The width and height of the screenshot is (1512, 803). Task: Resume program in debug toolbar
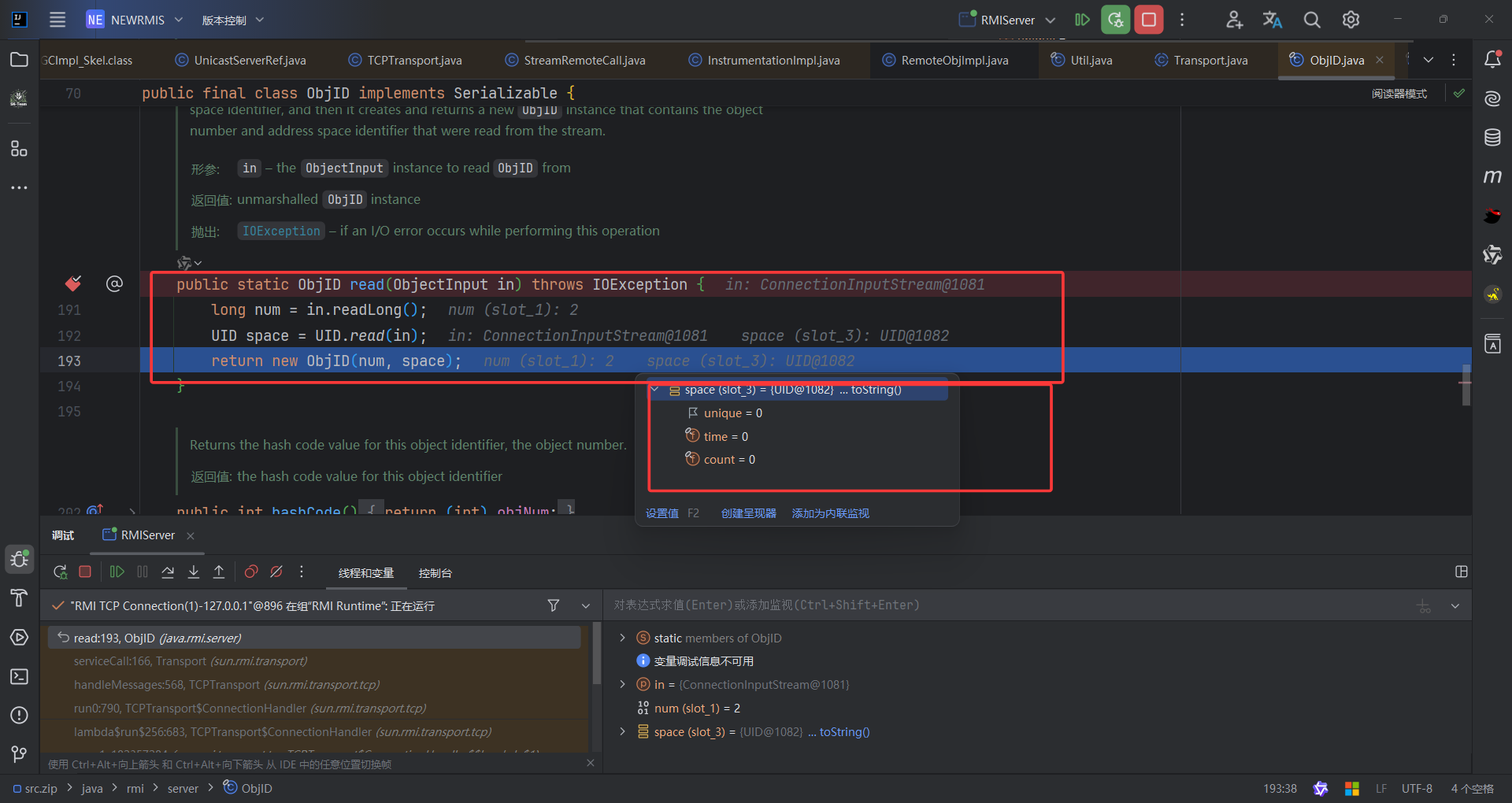pos(117,572)
